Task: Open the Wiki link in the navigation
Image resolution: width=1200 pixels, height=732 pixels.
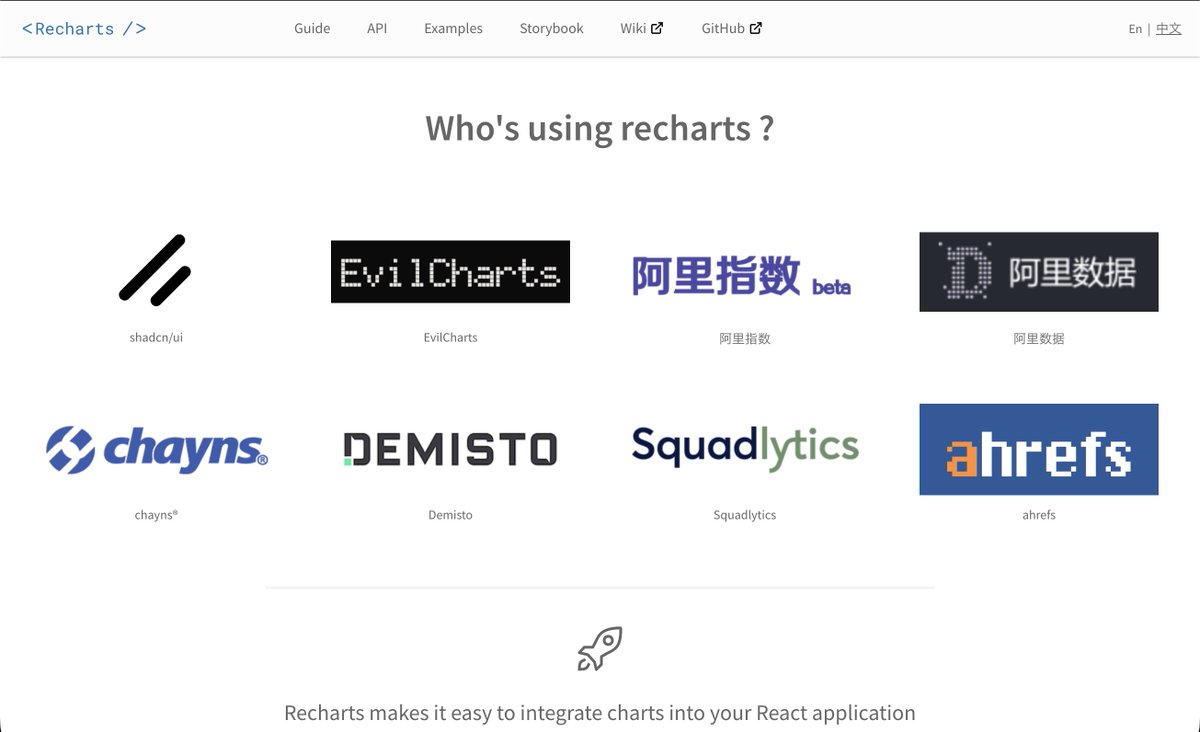Action: point(641,29)
